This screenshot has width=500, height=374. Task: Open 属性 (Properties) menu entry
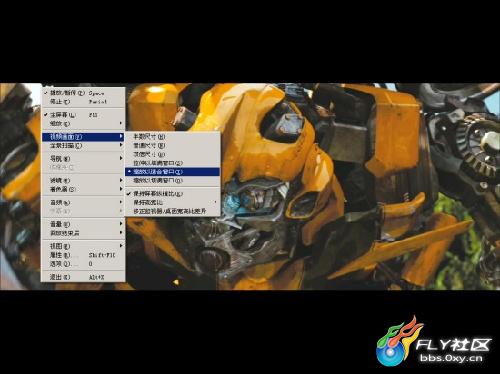coord(83,255)
